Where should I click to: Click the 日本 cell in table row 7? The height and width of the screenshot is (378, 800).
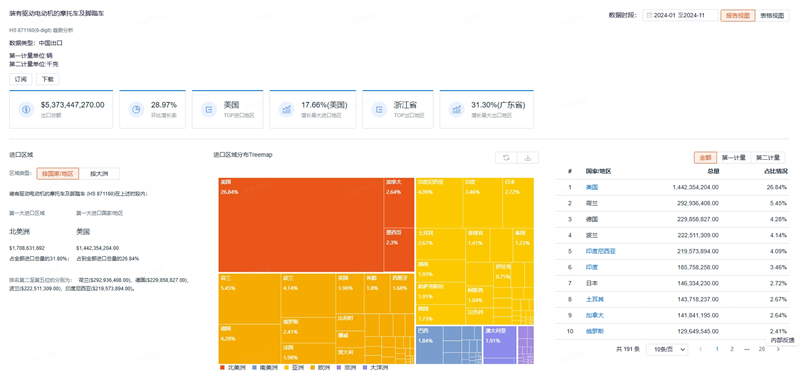click(591, 283)
